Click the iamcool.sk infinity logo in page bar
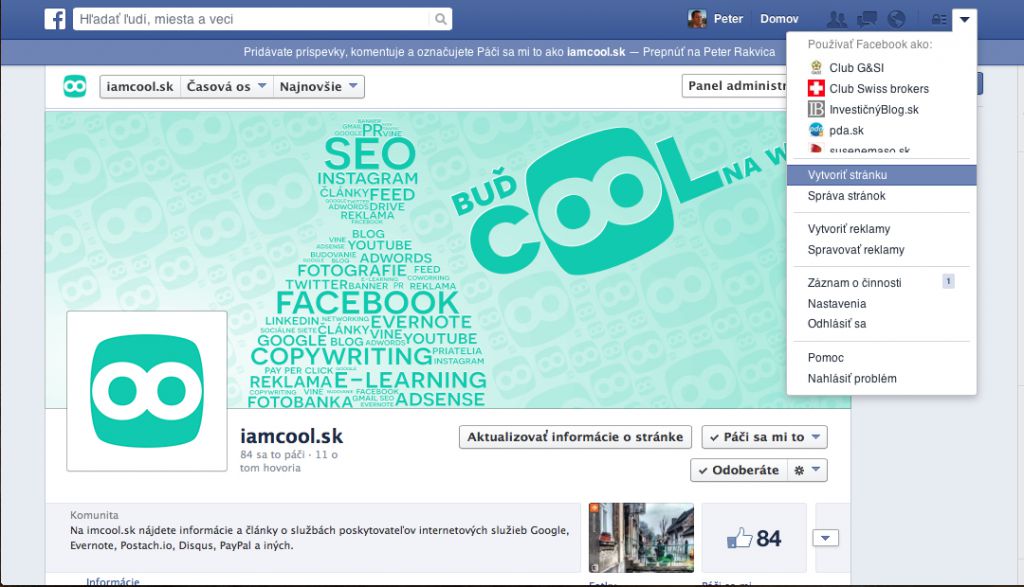 pyautogui.click(x=75, y=86)
